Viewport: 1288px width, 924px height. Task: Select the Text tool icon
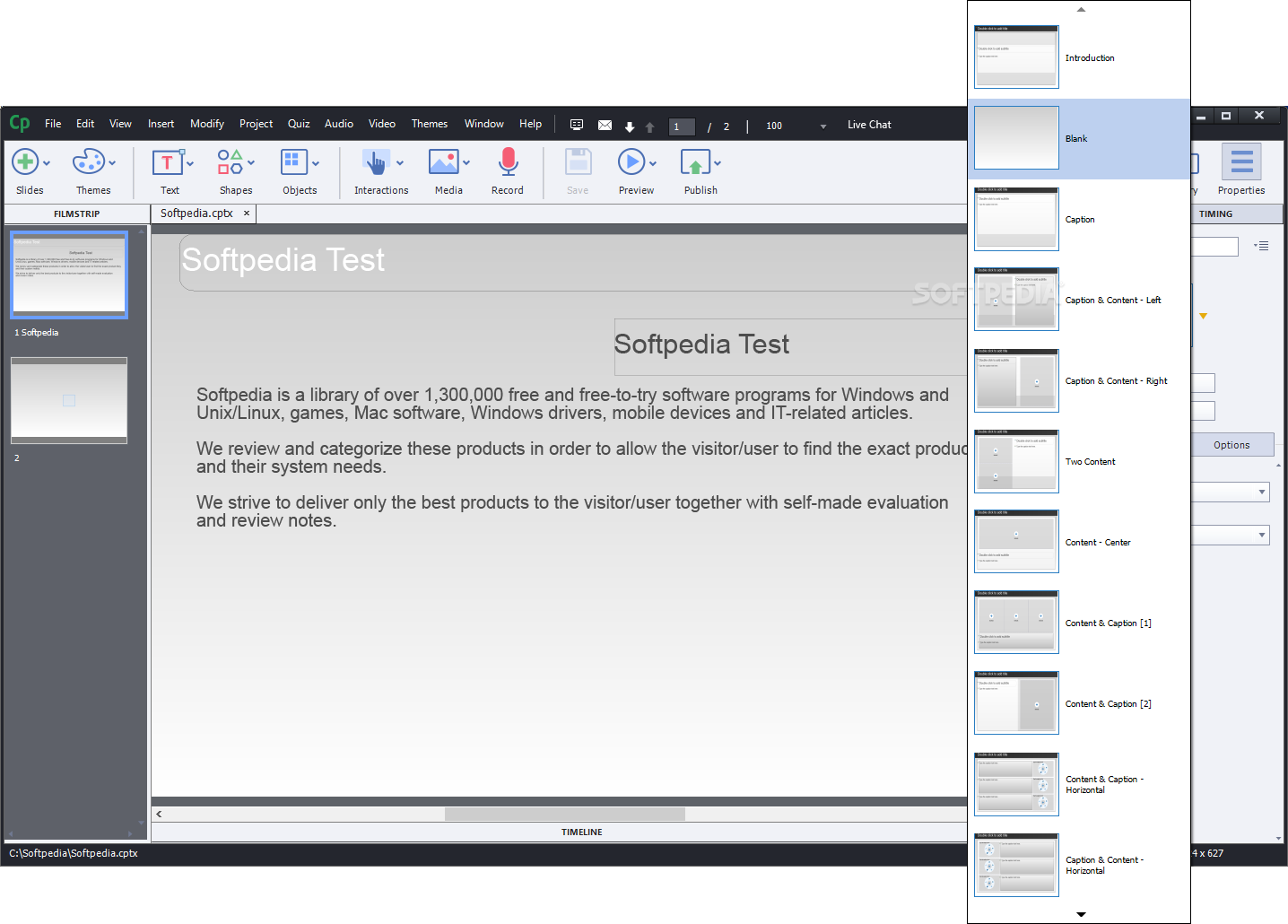[x=167, y=162]
